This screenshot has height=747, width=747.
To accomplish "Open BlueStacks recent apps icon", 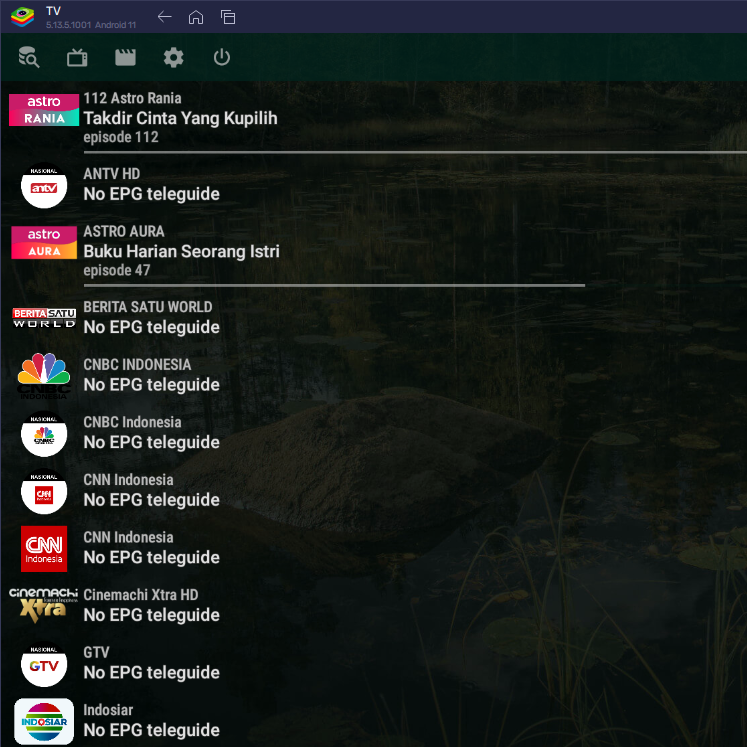I will (x=228, y=17).
